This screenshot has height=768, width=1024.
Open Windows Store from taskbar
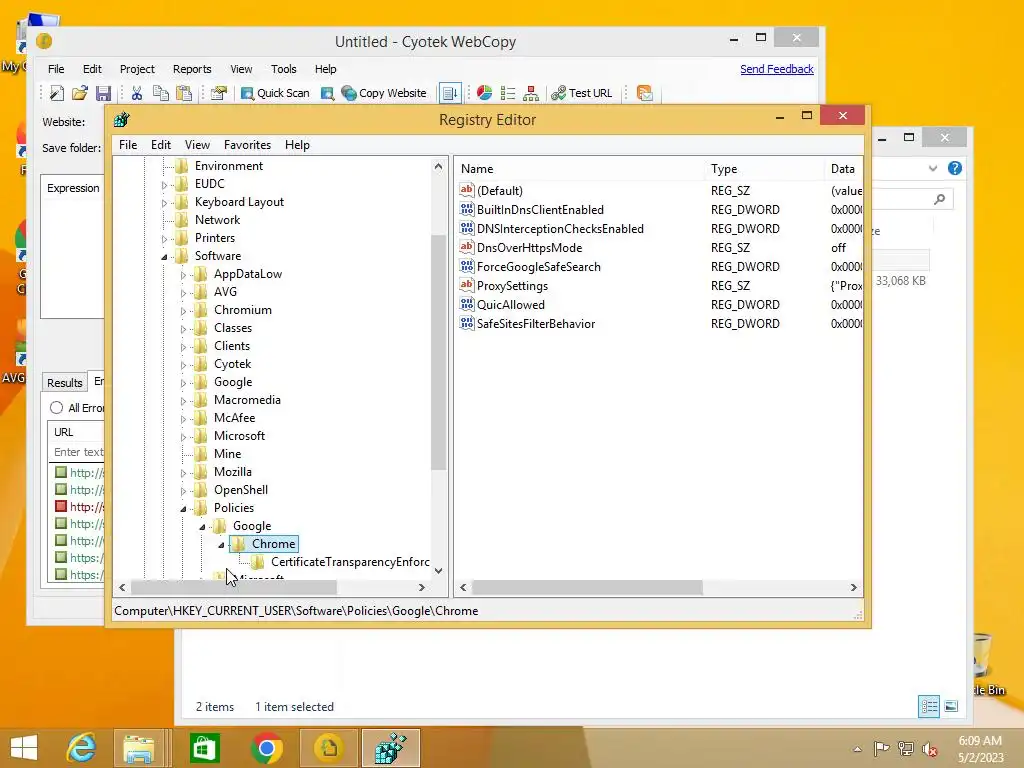[204, 748]
